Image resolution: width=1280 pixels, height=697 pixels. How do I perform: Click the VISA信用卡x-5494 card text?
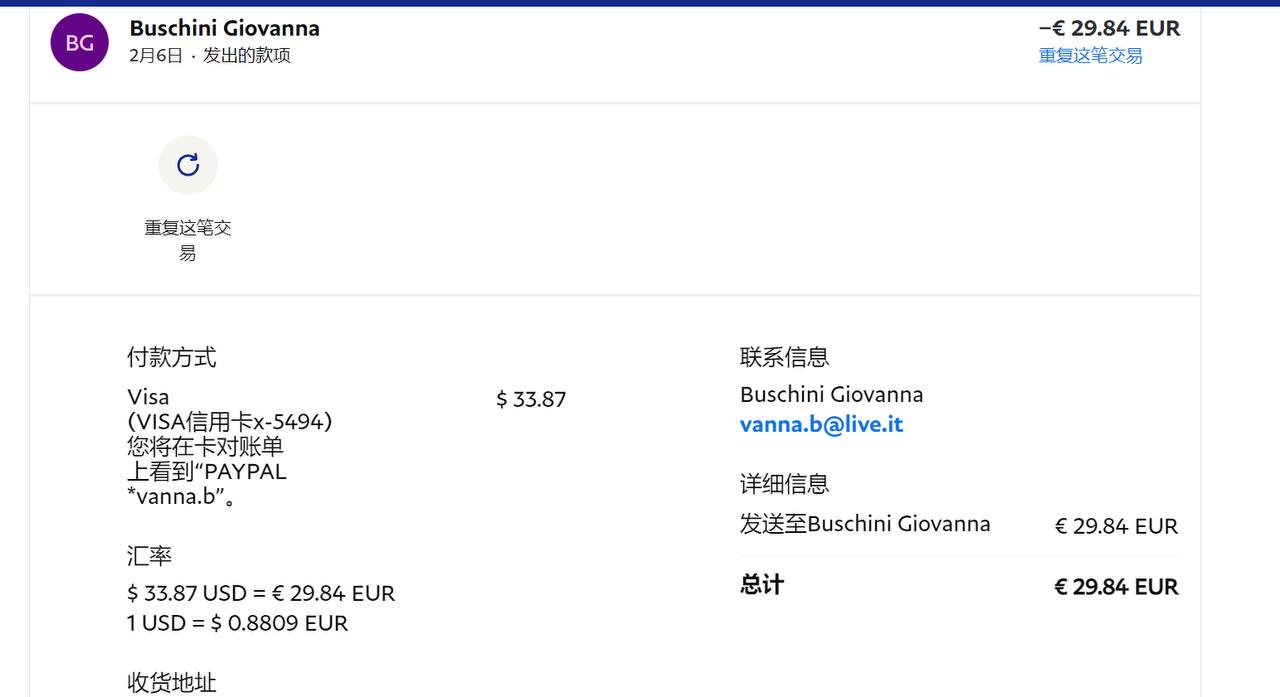230,422
